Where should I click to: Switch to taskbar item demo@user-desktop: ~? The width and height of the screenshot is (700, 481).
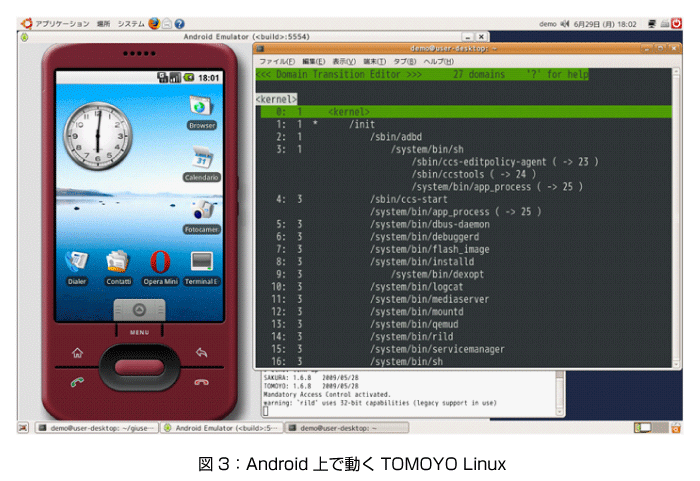click(x=347, y=428)
